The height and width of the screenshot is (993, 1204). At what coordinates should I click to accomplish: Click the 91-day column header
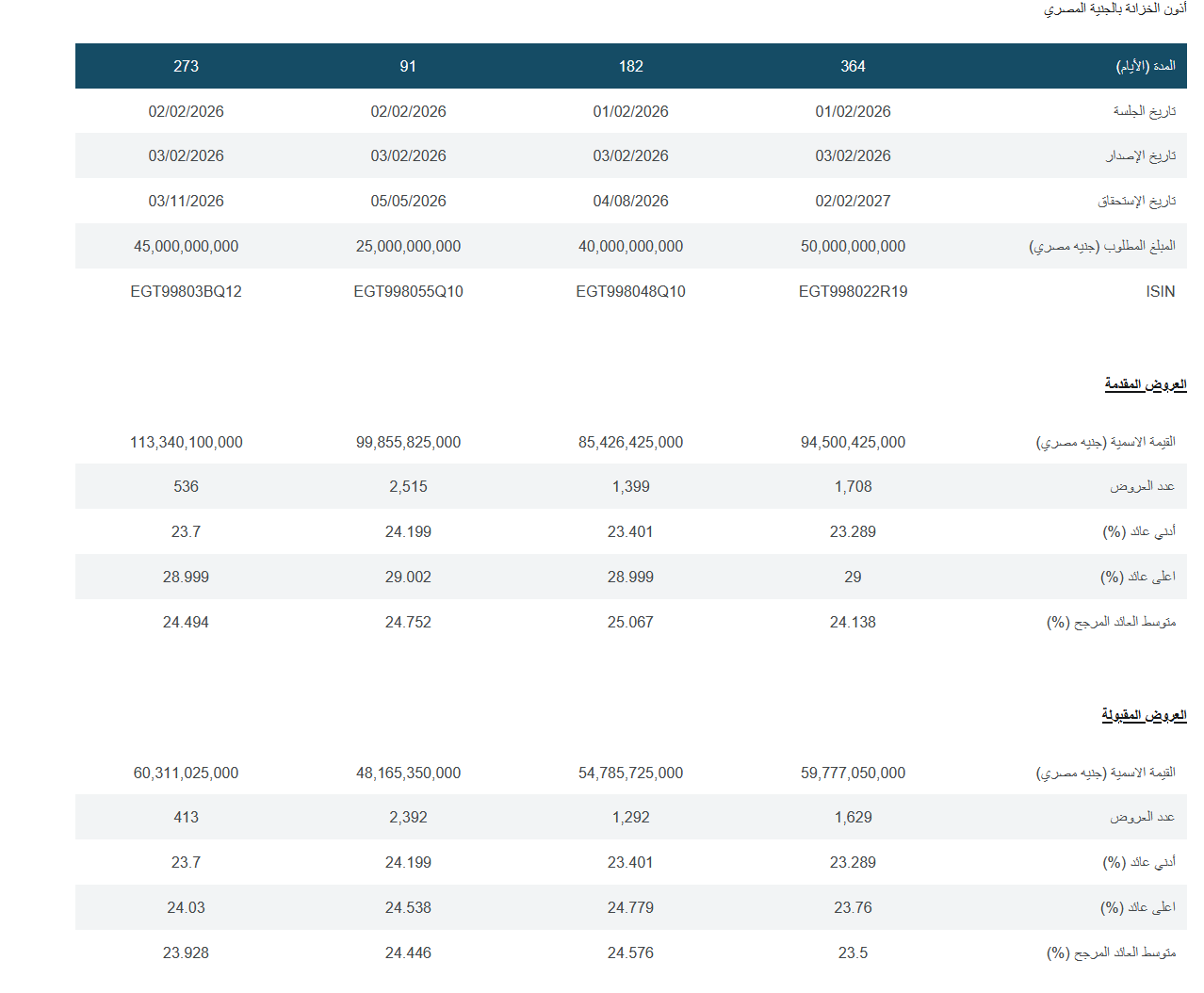point(408,66)
